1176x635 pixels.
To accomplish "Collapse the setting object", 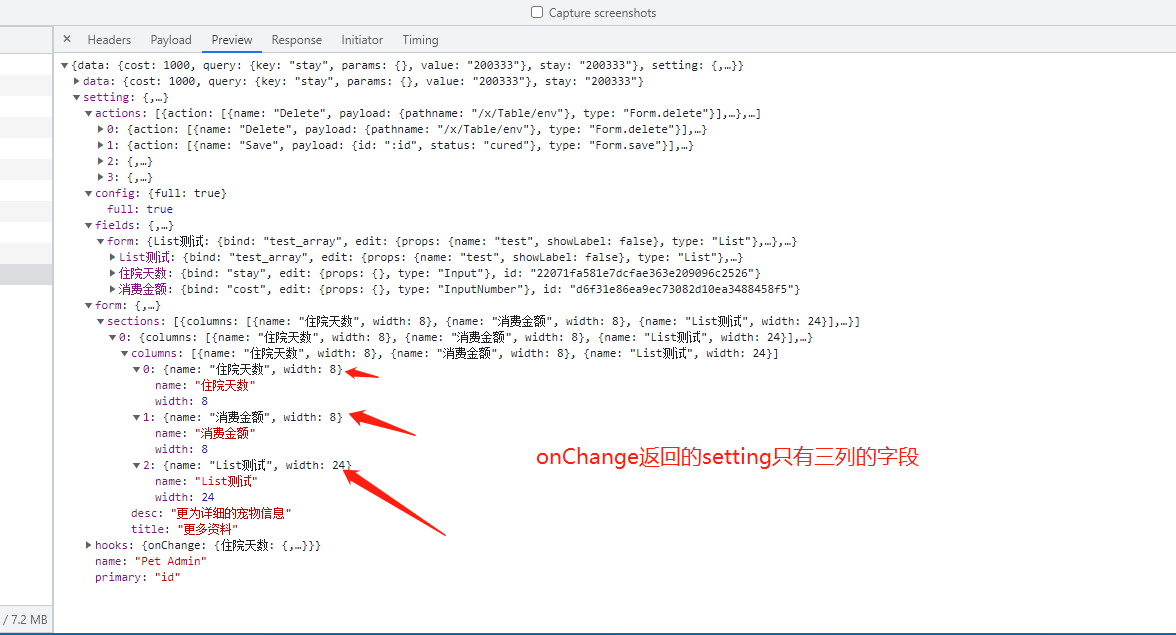I will pyautogui.click(x=75, y=96).
